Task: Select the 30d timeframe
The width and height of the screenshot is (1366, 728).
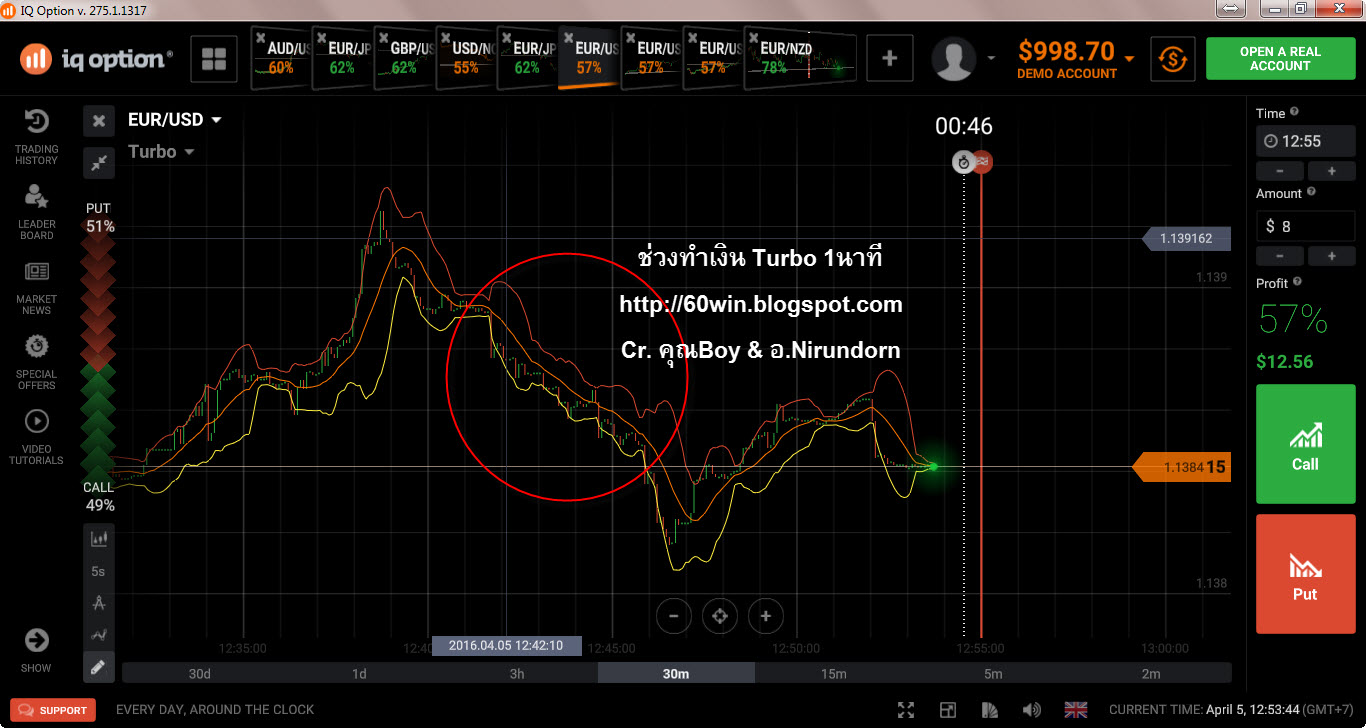Action: [200, 674]
